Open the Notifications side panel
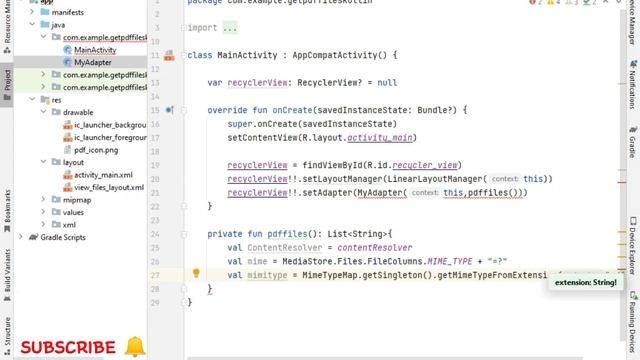640x360 pixels. (633, 85)
